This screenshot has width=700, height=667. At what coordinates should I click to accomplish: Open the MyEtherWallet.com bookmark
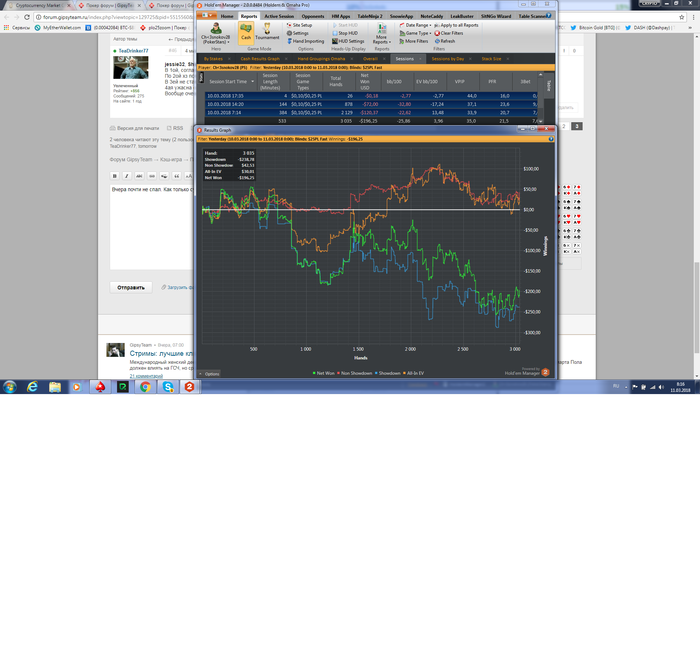[58, 28]
